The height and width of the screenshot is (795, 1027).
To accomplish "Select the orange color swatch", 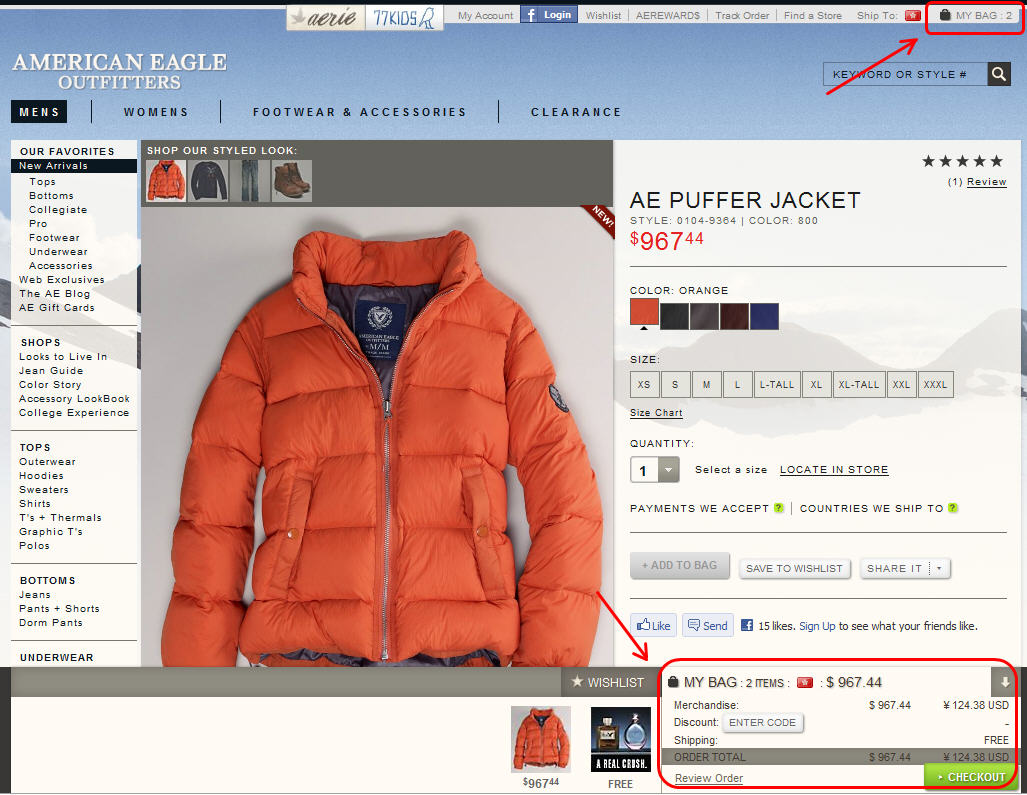I will (644, 312).
